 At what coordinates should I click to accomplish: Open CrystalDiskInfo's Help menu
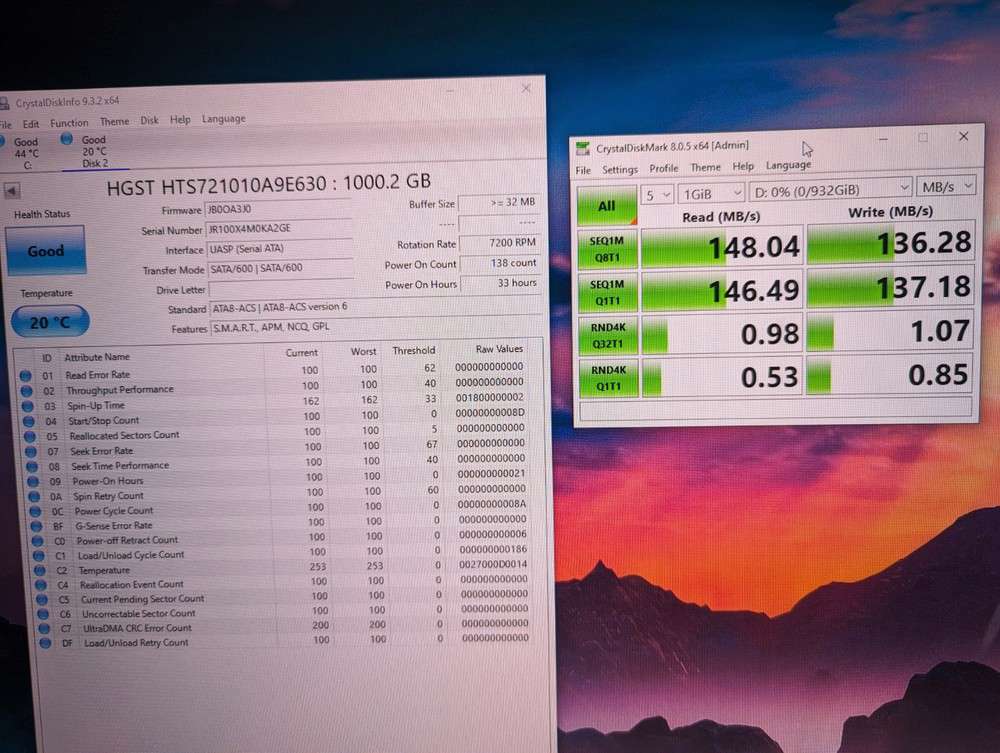tap(180, 120)
